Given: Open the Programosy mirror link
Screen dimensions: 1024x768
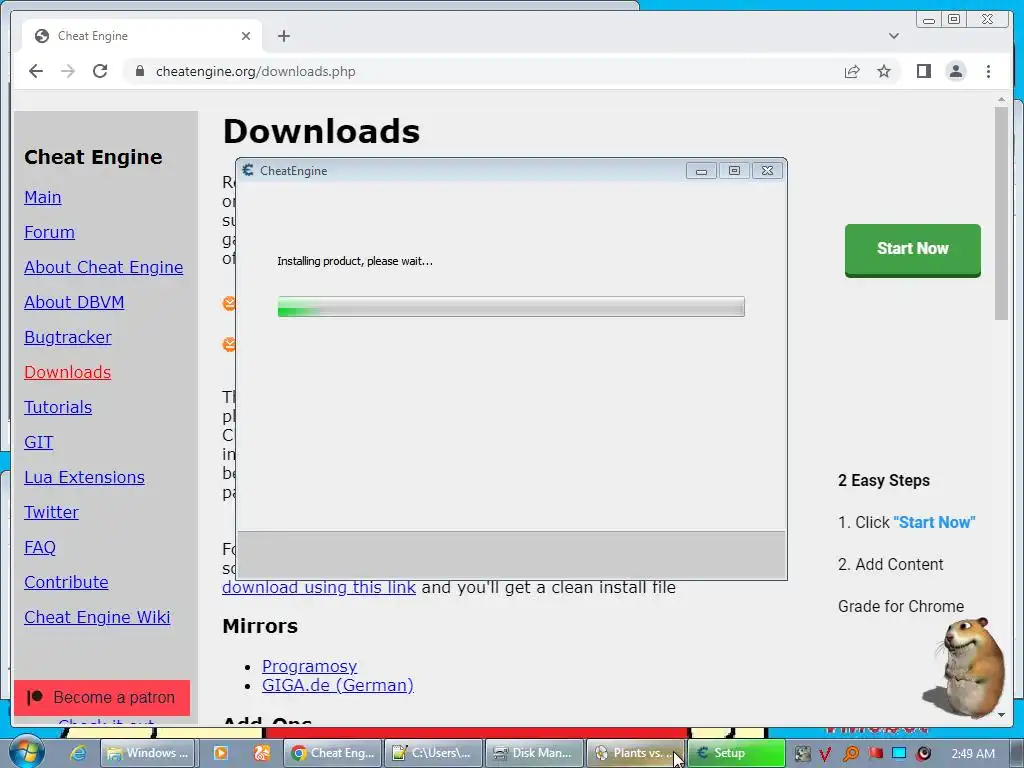Looking at the screenshot, I should click(309, 666).
